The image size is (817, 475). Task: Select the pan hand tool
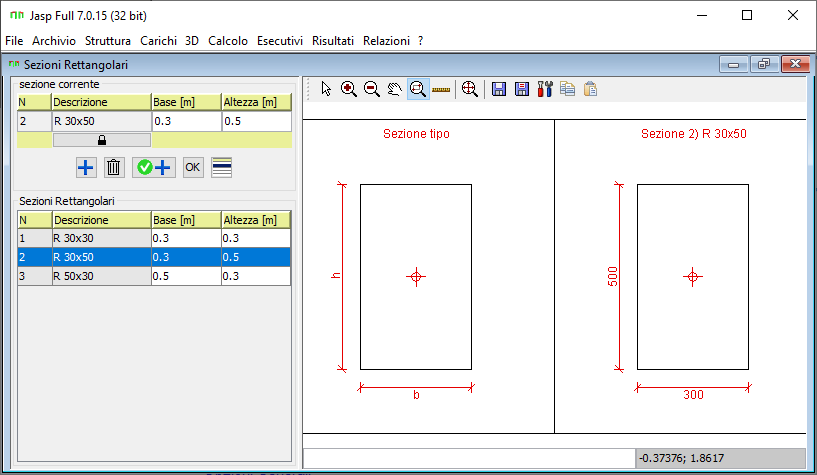tap(394, 89)
